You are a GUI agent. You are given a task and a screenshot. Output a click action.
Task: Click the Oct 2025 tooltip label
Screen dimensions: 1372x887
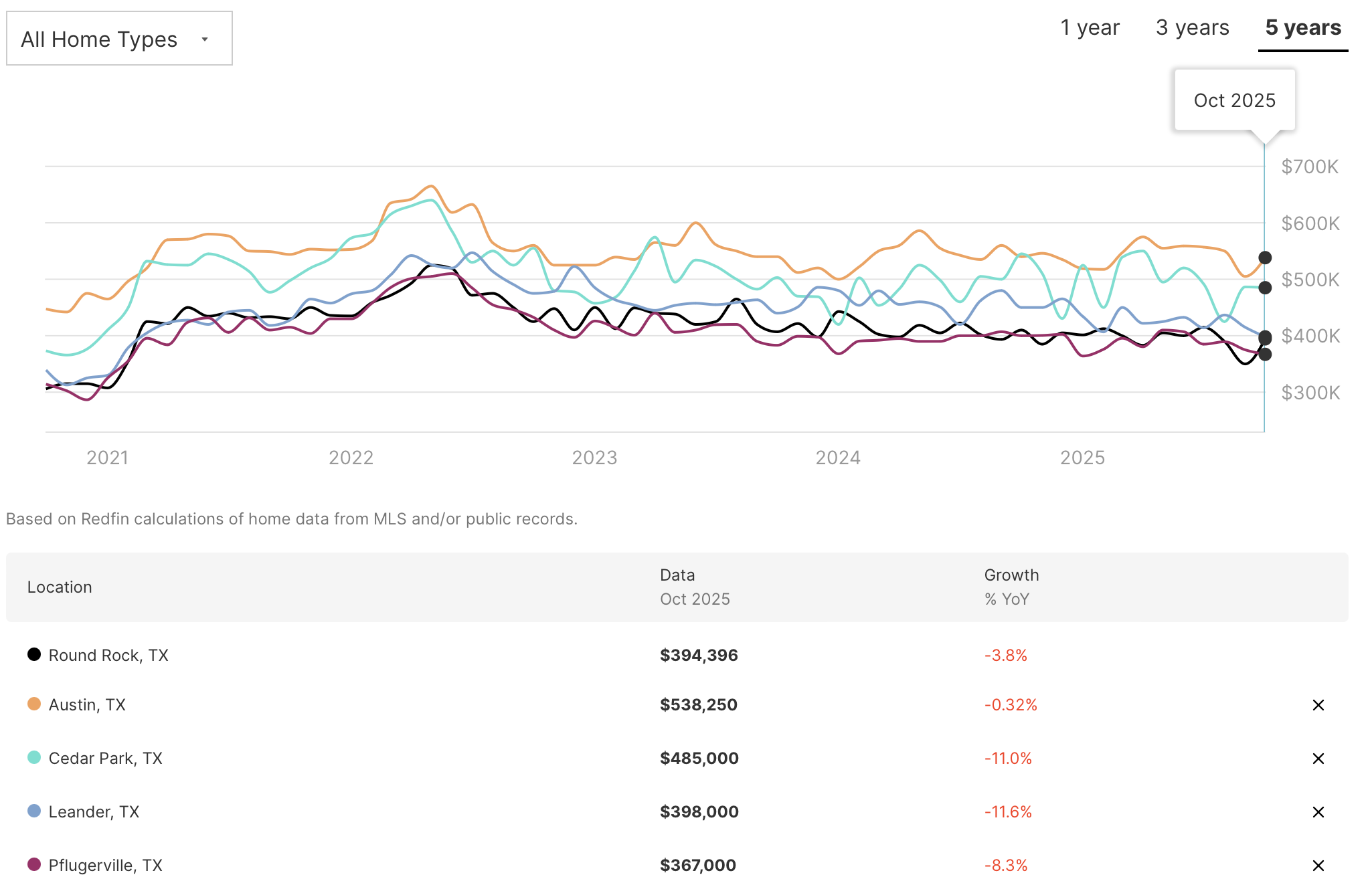point(1234,100)
